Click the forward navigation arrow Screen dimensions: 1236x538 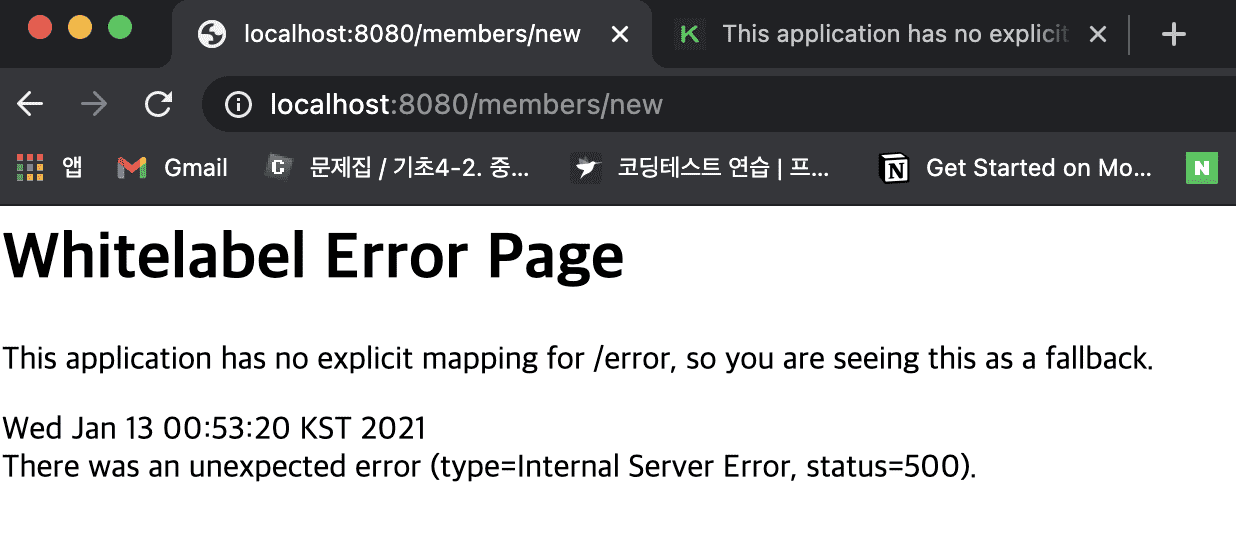point(94,104)
